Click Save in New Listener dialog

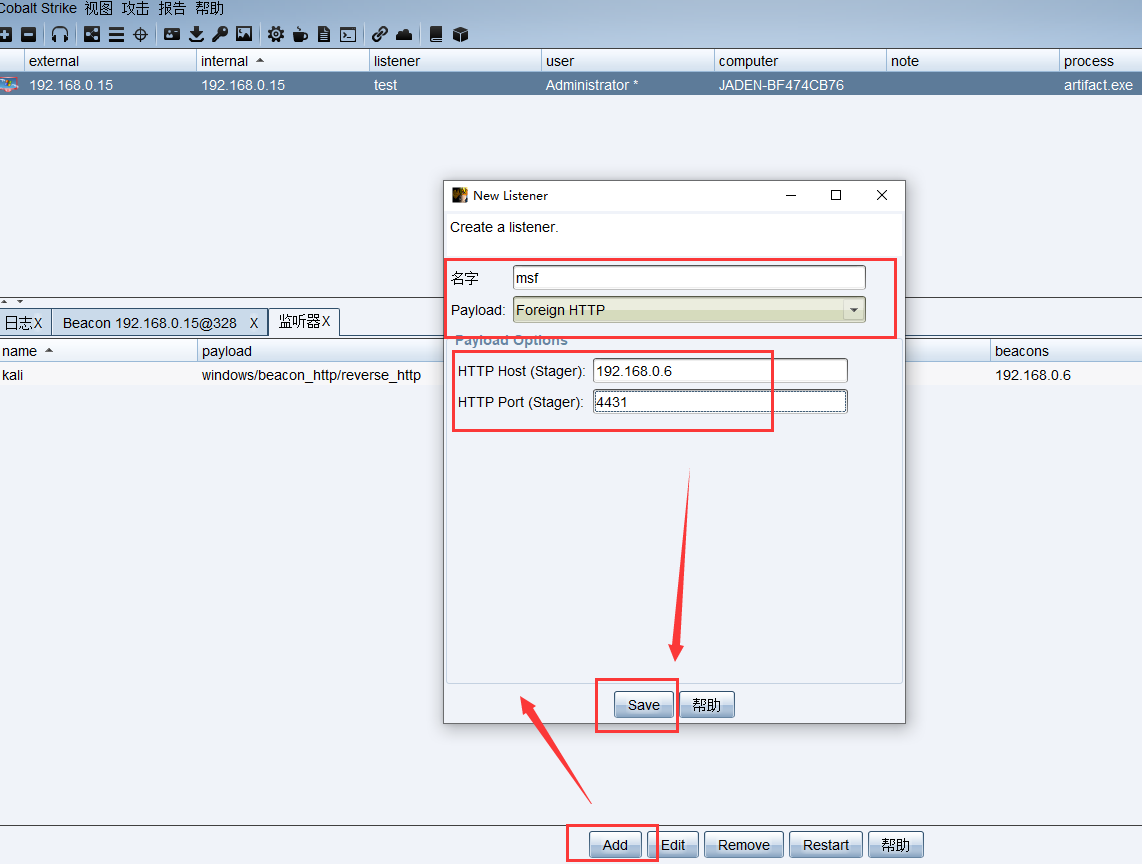tap(643, 705)
